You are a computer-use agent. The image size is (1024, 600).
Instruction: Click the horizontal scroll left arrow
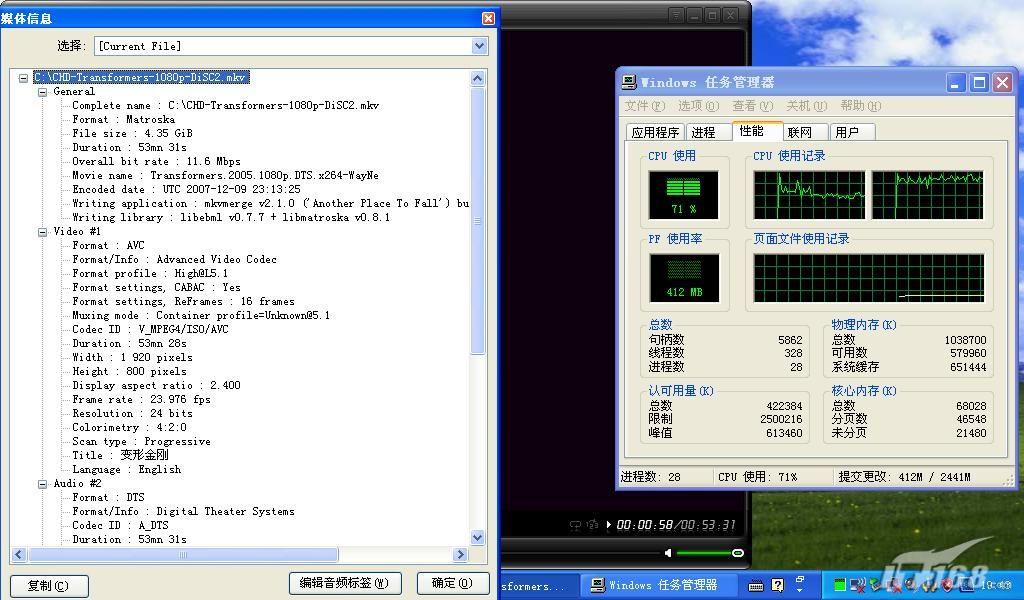click(x=19, y=554)
